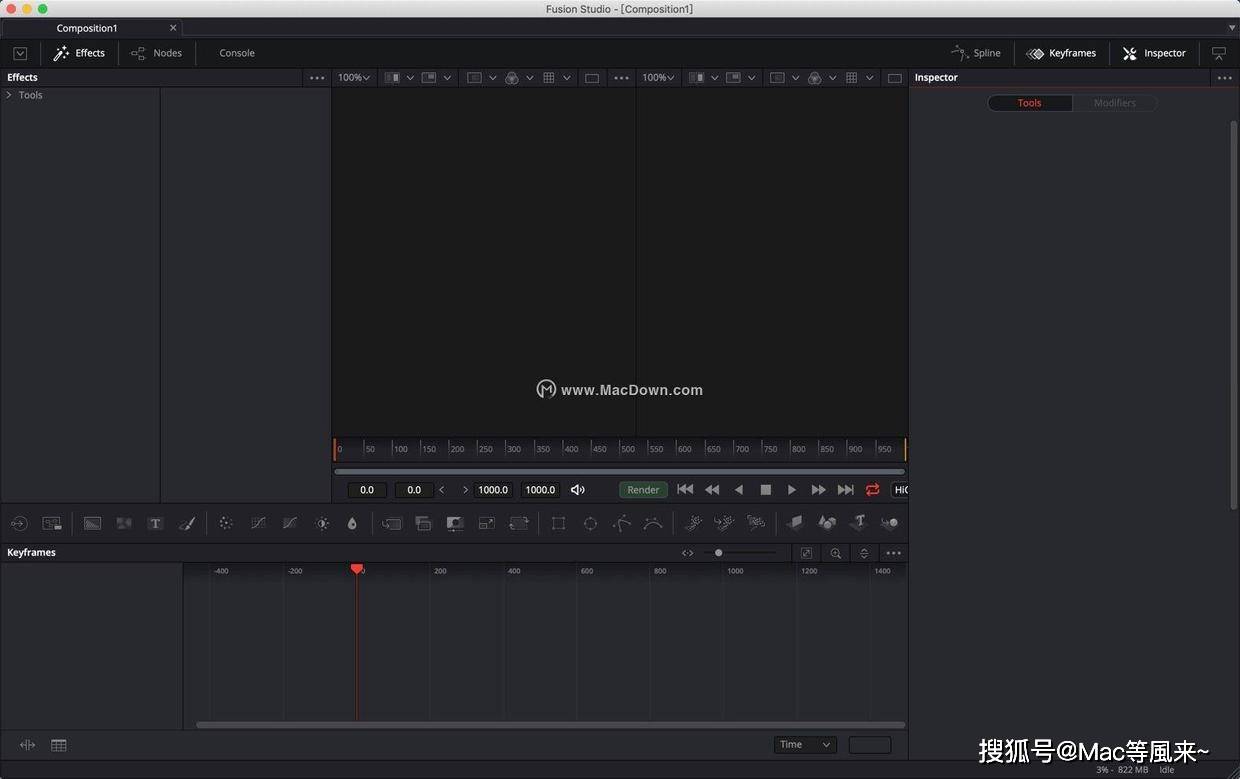1240x779 pixels.
Task: Add a Loader node from toolbar
Action: (19, 523)
